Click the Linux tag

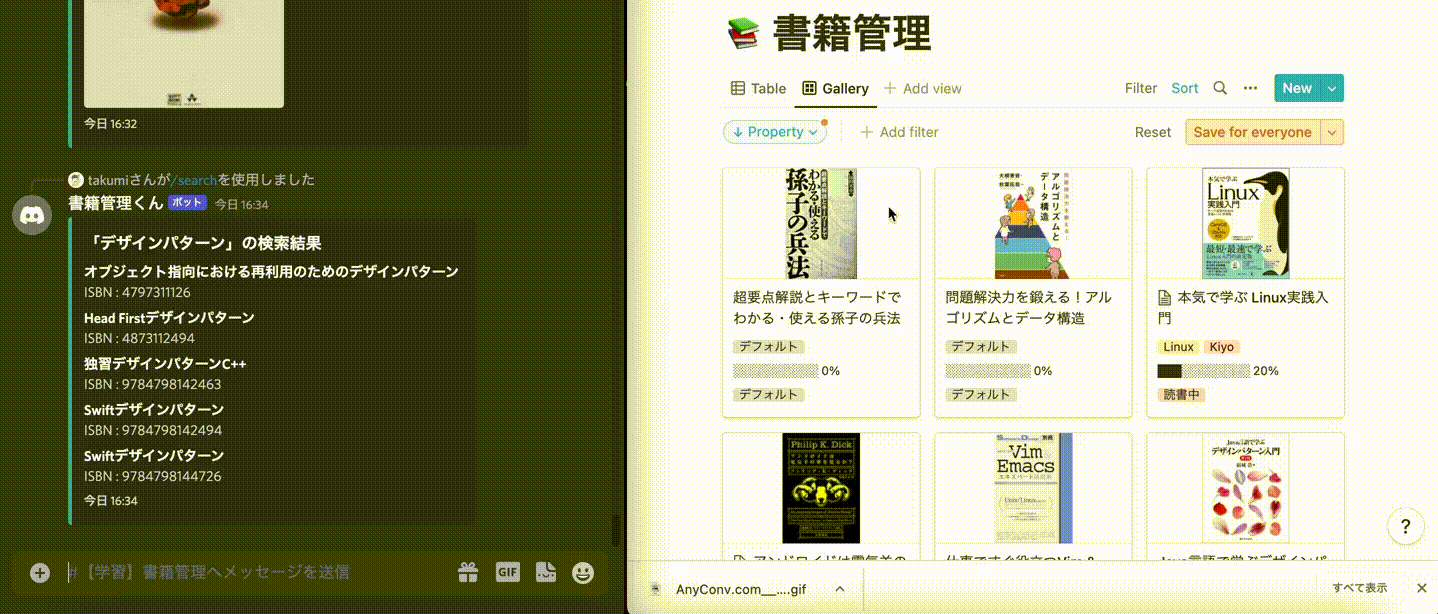tap(1179, 347)
